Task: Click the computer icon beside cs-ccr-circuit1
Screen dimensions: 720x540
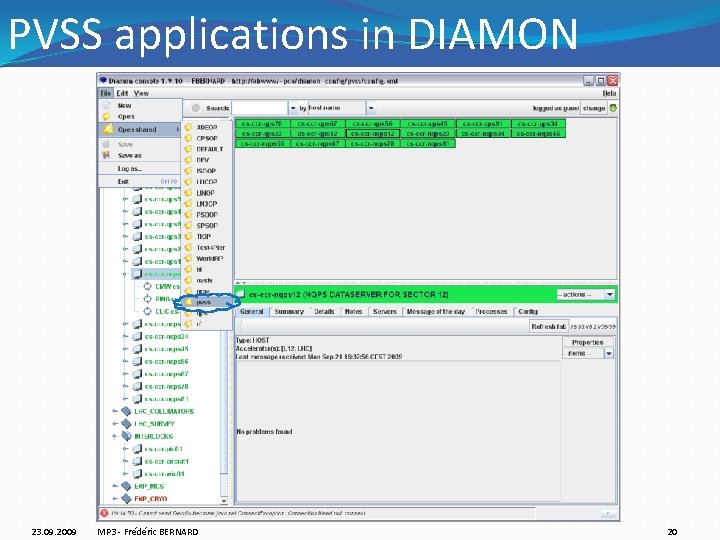Action: [x=137, y=461]
